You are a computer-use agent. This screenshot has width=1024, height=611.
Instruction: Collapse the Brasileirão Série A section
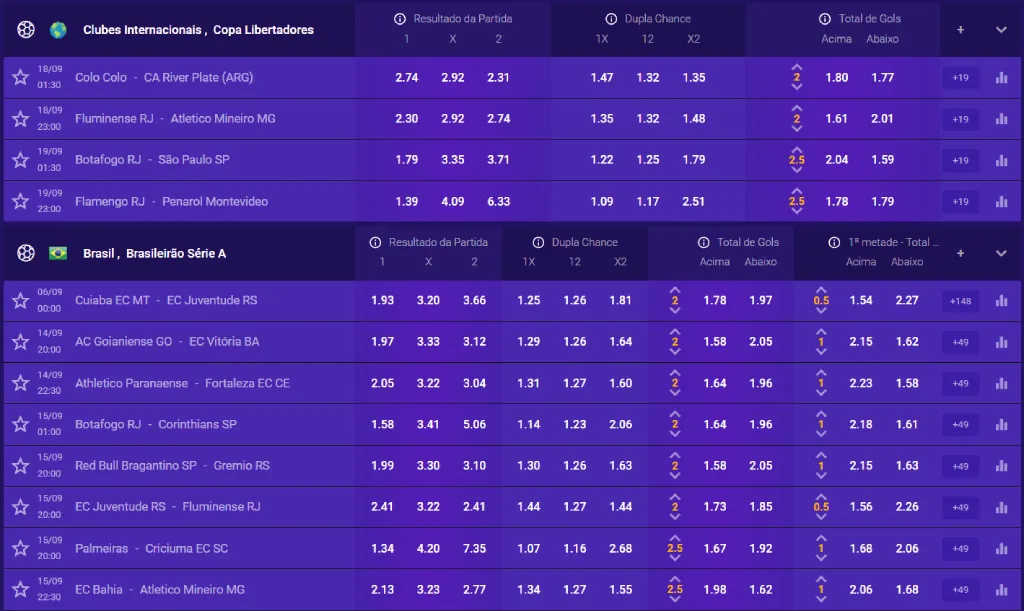[x=1001, y=253]
